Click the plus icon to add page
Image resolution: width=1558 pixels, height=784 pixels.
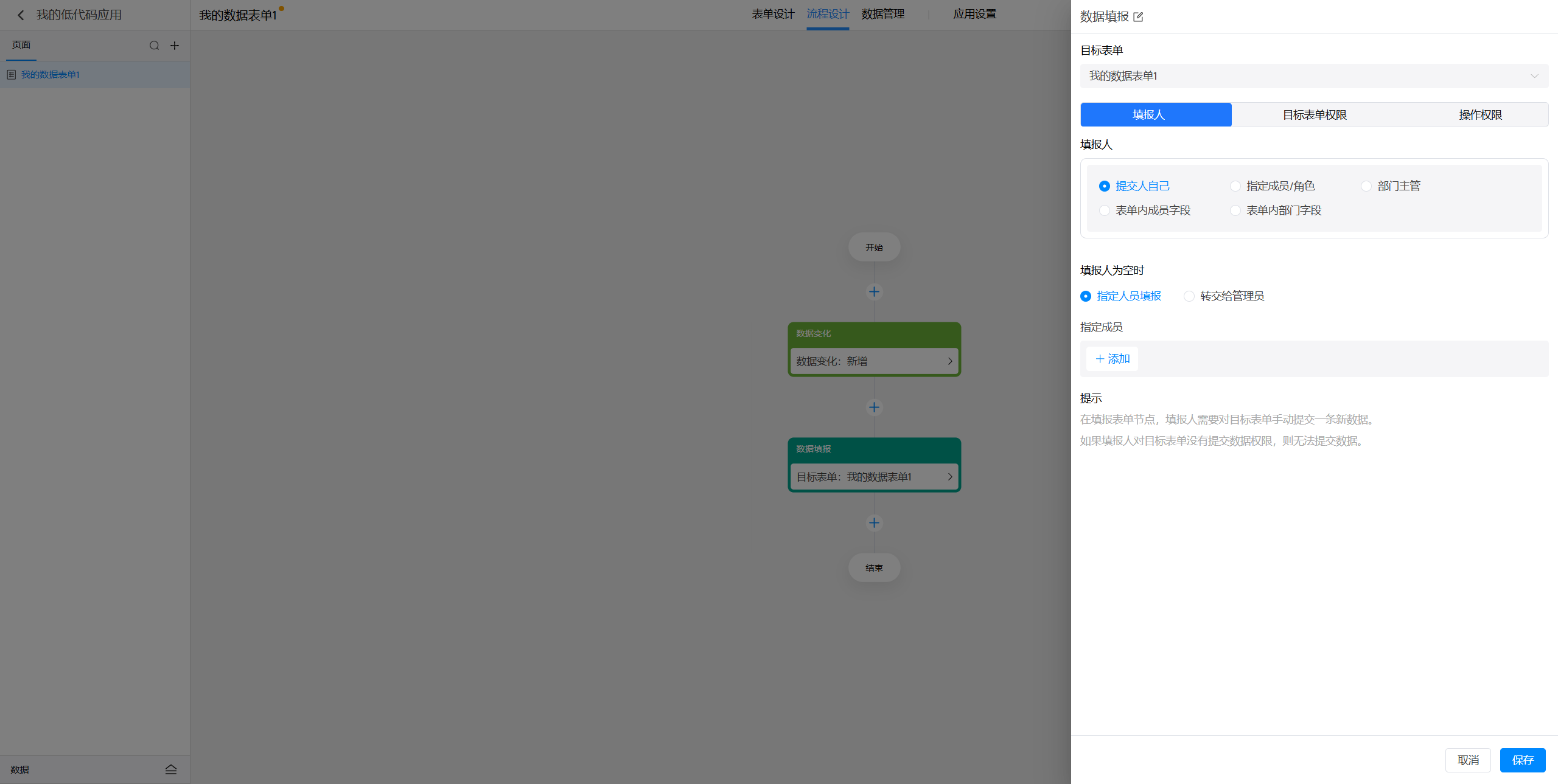(x=175, y=46)
